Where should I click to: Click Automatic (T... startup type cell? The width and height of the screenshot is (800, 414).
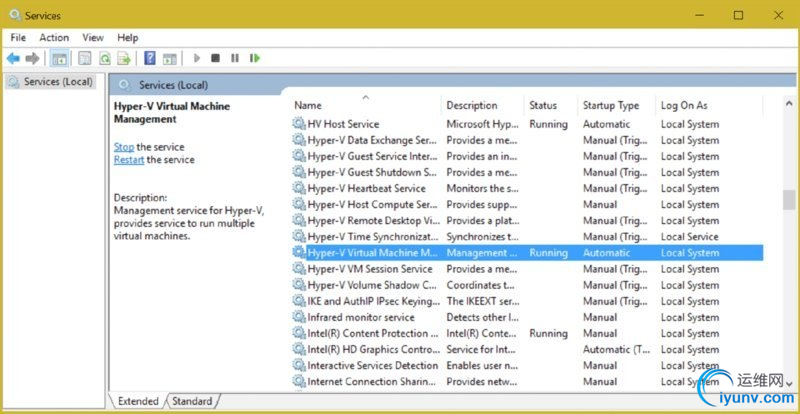(616, 350)
